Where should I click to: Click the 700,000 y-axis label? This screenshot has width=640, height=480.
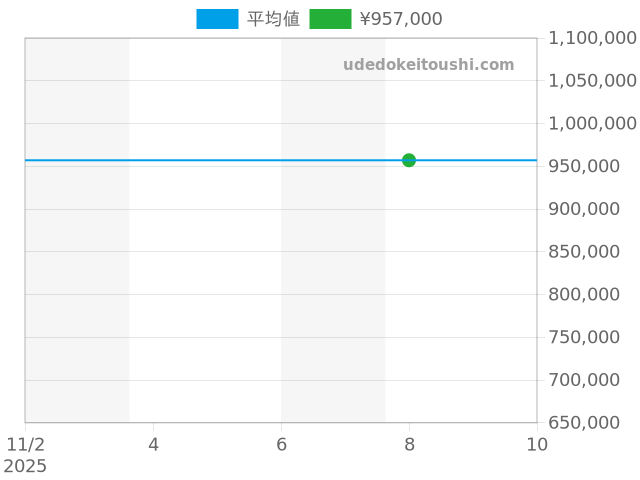tap(592, 380)
